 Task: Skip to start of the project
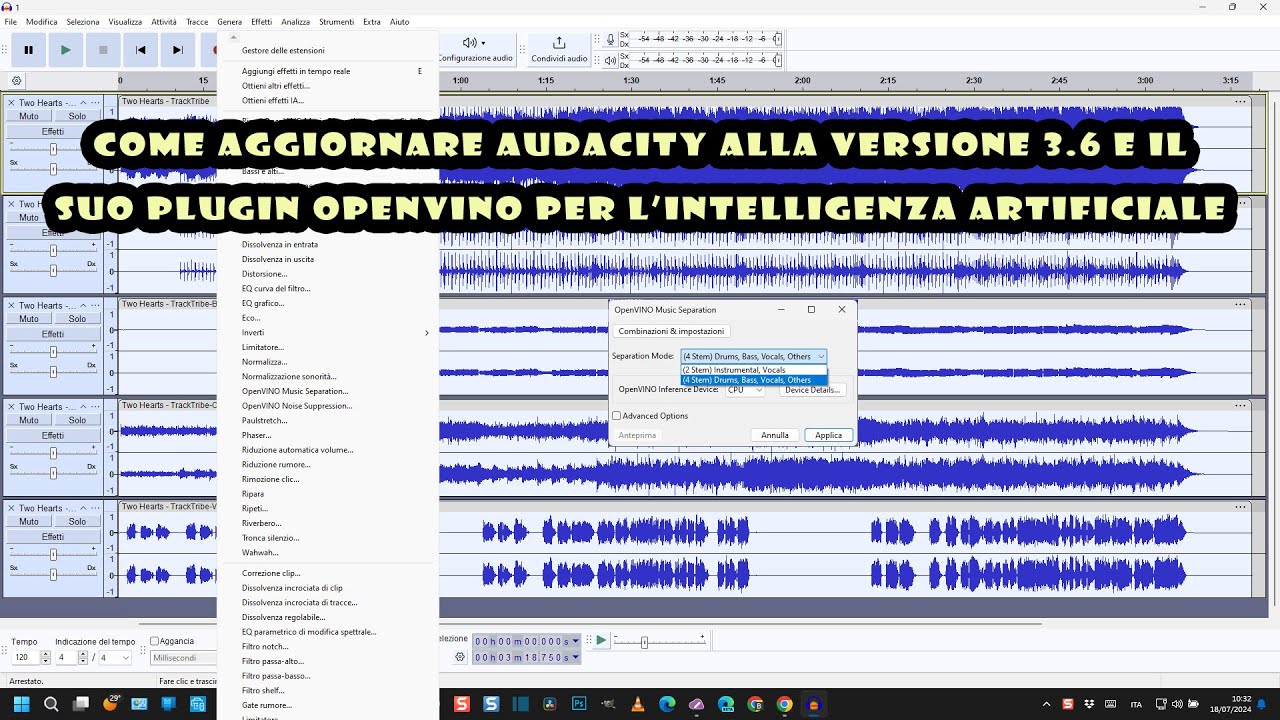(x=141, y=50)
